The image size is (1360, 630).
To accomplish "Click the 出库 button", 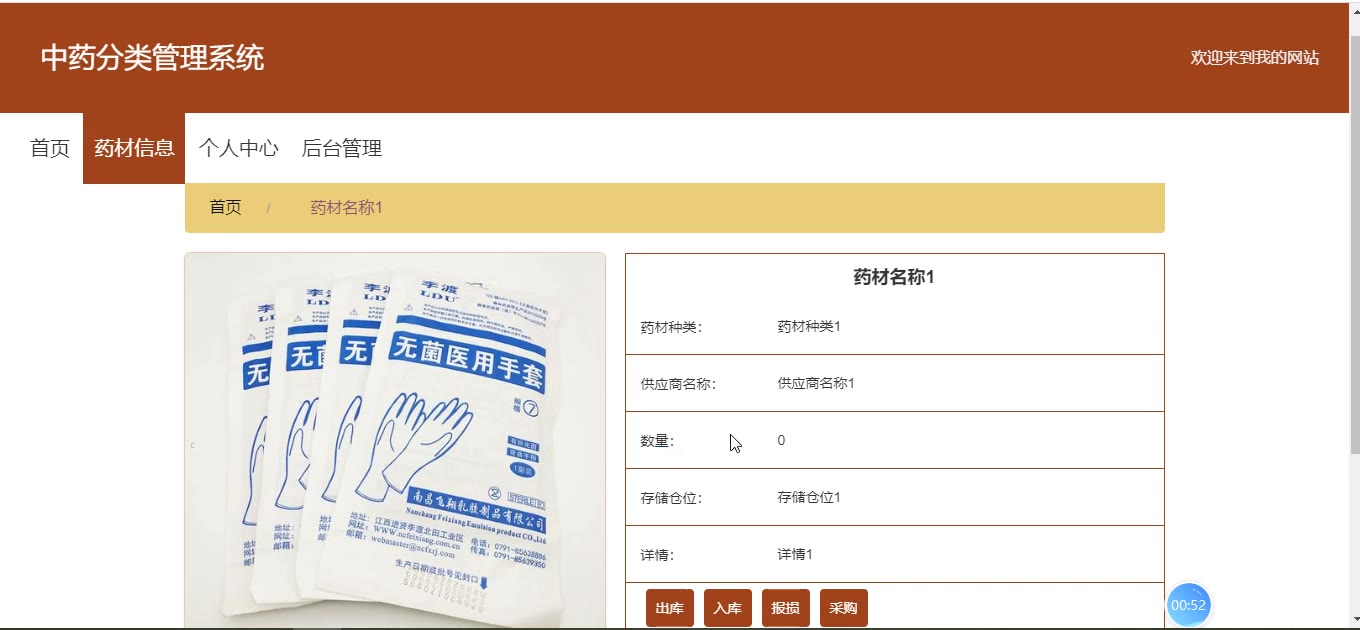I will [670, 608].
